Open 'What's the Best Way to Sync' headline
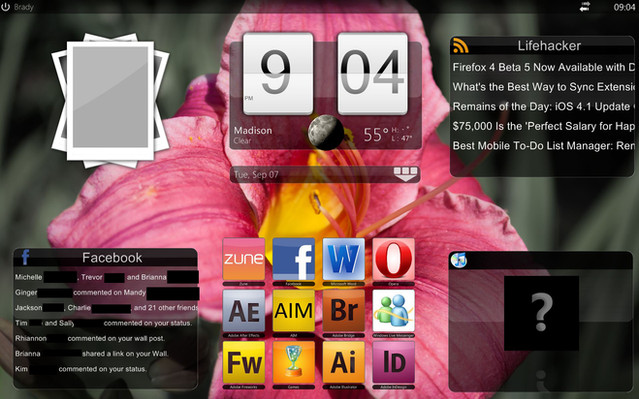This screenshot has height=399, width=639. click(x=544, y=87)
